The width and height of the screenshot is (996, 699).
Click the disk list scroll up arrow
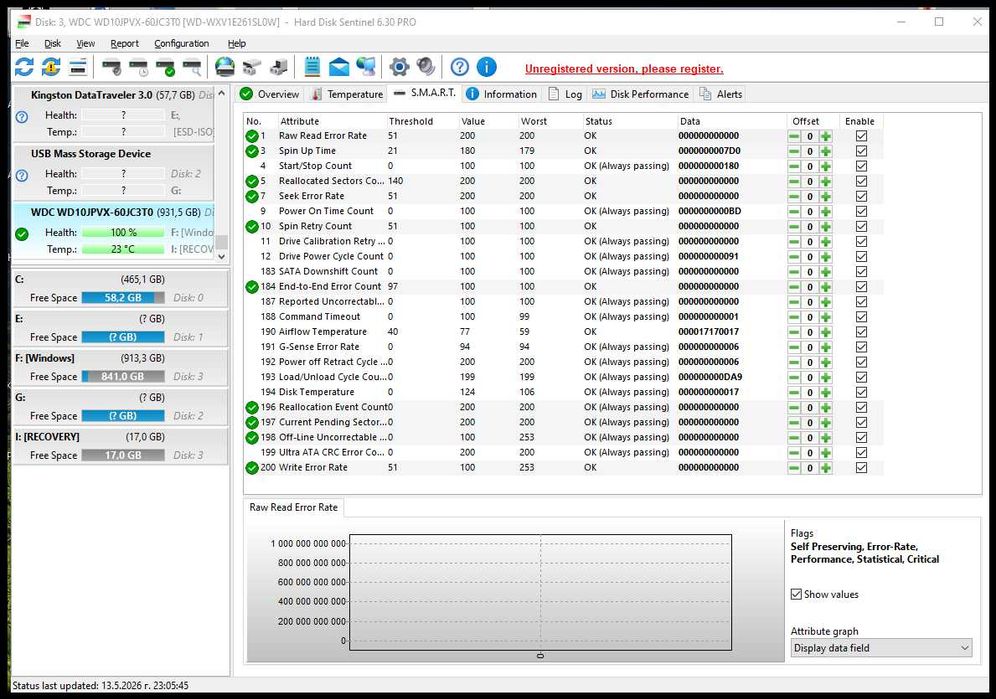point(221,93)
